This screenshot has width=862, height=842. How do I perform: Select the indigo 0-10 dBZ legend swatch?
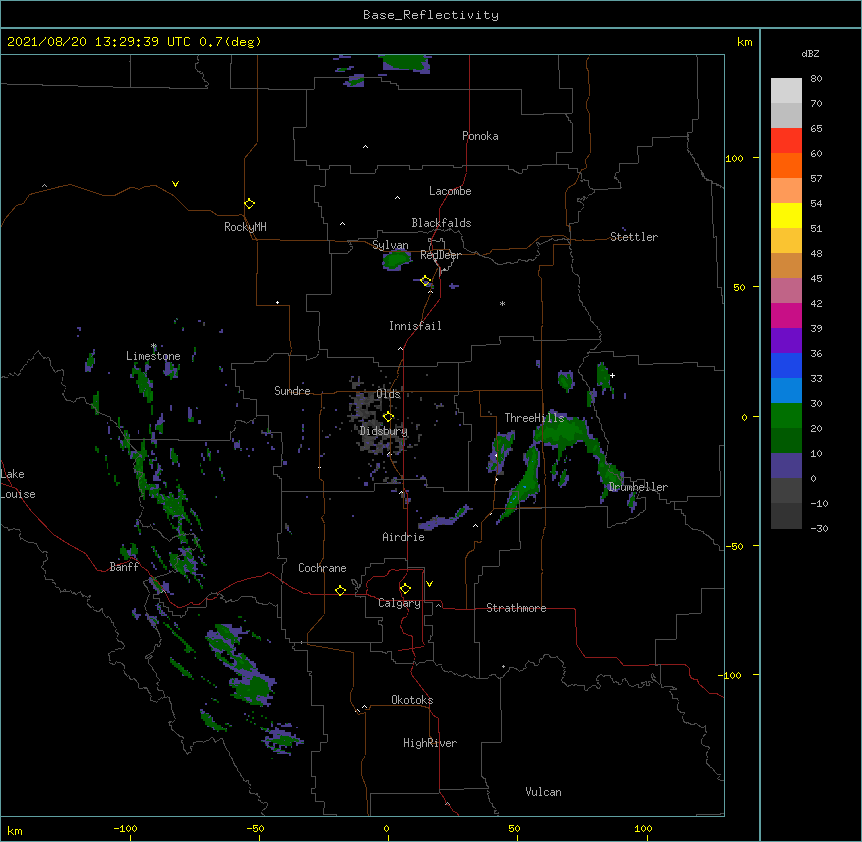[786, 466]
